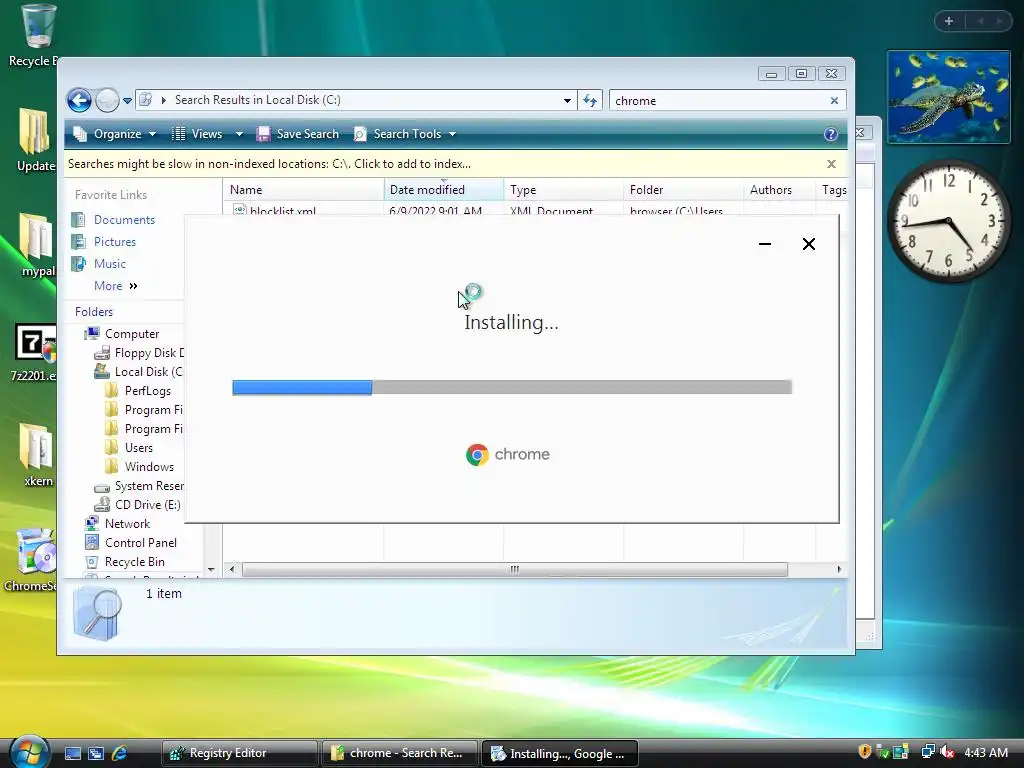Select the xkern desktop folder
The width and height of the screenshot is (1024, 768).
(x=37, y=455)
